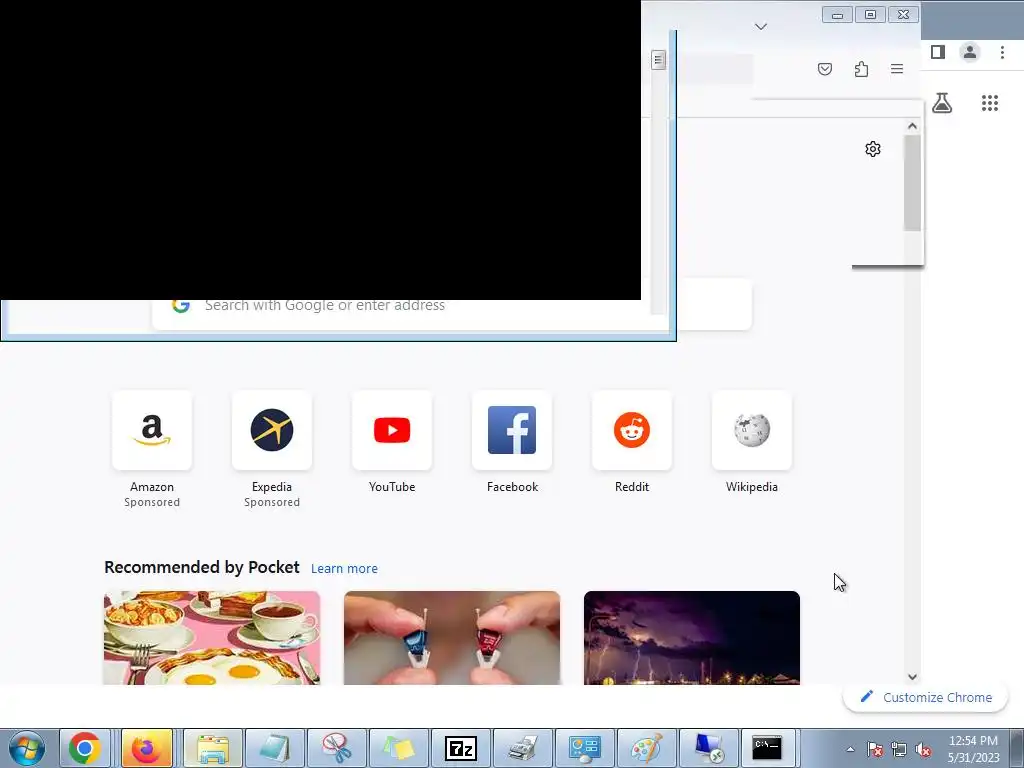
Task: Open hearing aids Pocket story thumbnail
Action: [452, 638]
